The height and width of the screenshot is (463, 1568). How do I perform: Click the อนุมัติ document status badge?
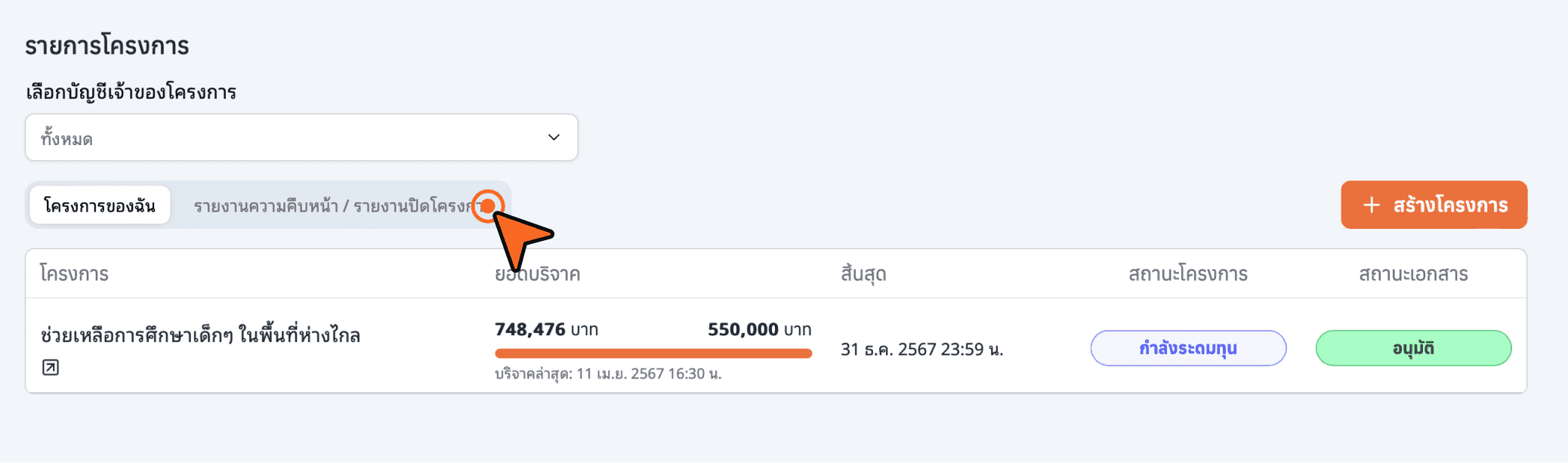[1413, 348]
